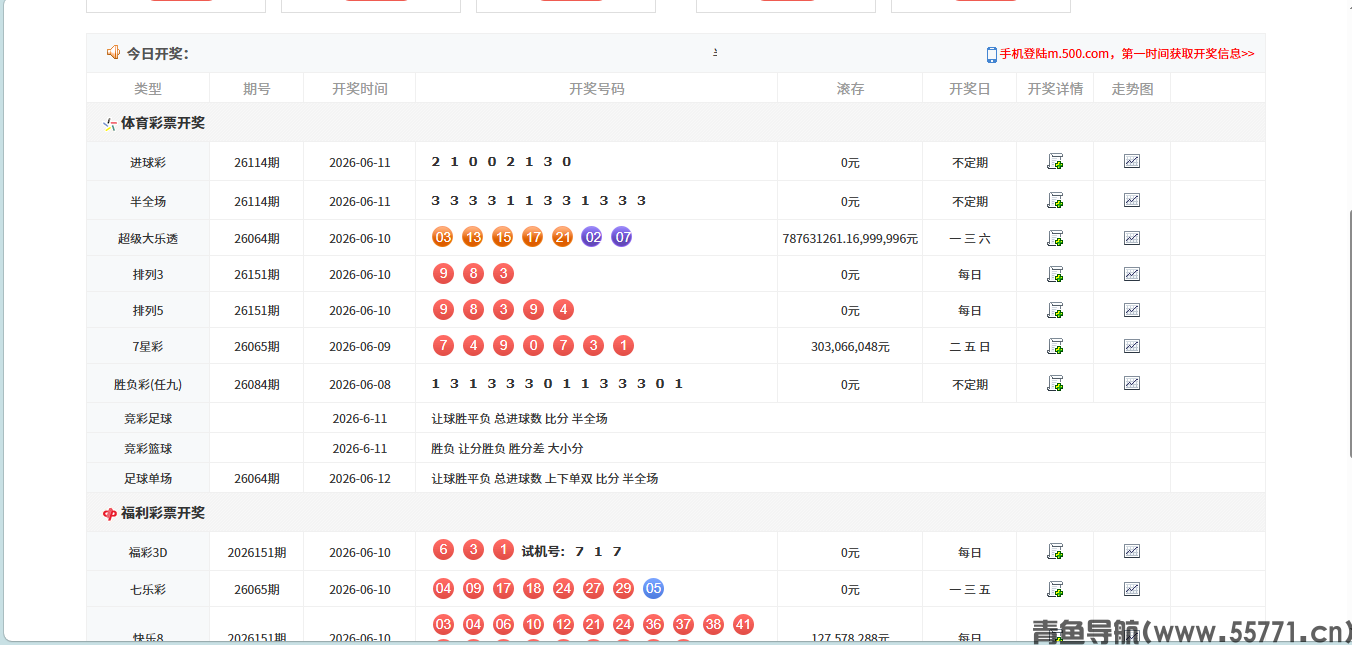Click the 走势图 column header
The height and width of the screenshot is (645, 1352).
[x=1132, y=89]
